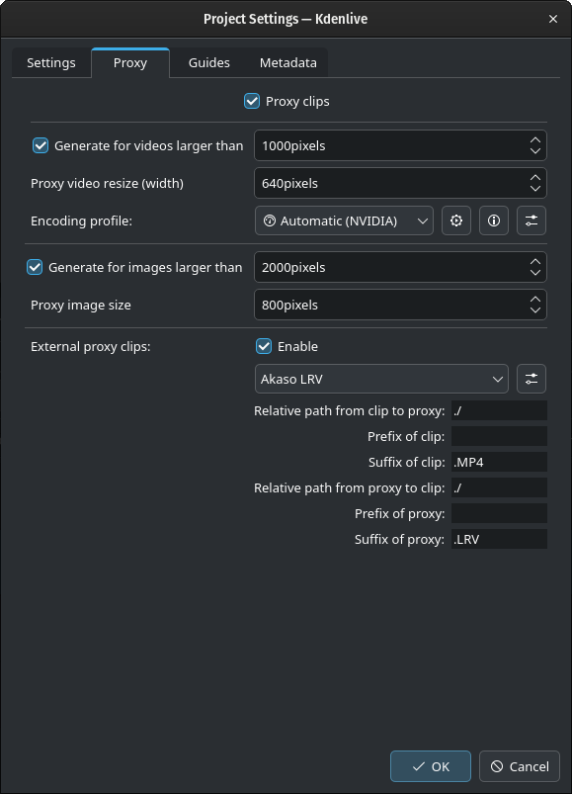Increase video size threshold with up arrow
Screen dimensions: 572x794
click(535, 140)
